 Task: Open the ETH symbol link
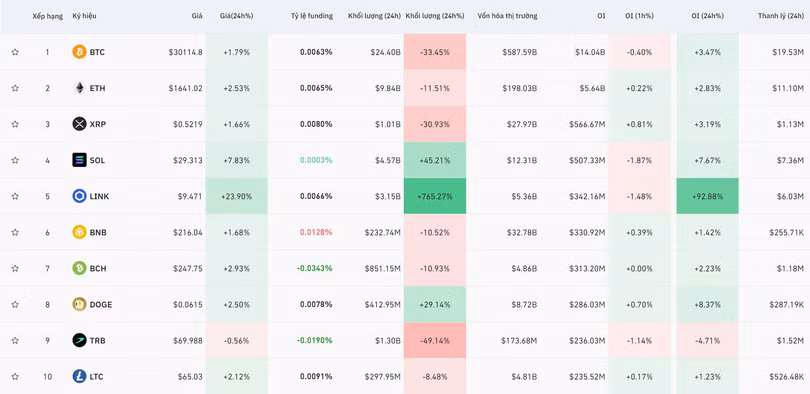tap(97, 88)
